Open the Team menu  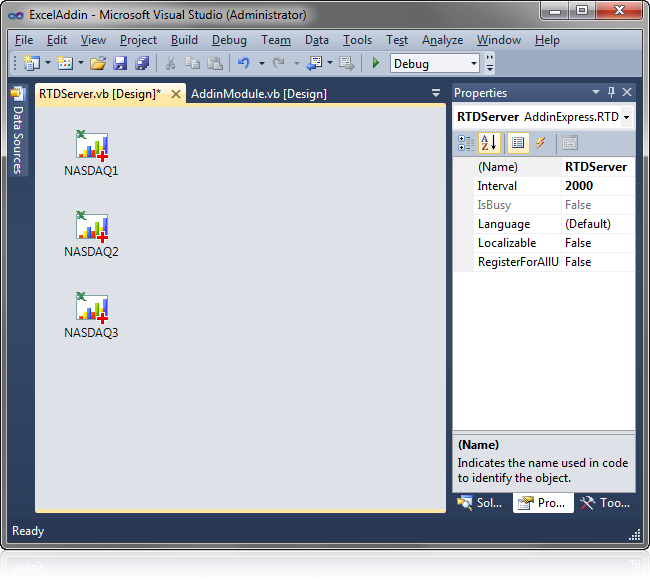click(x=276, y=40)
